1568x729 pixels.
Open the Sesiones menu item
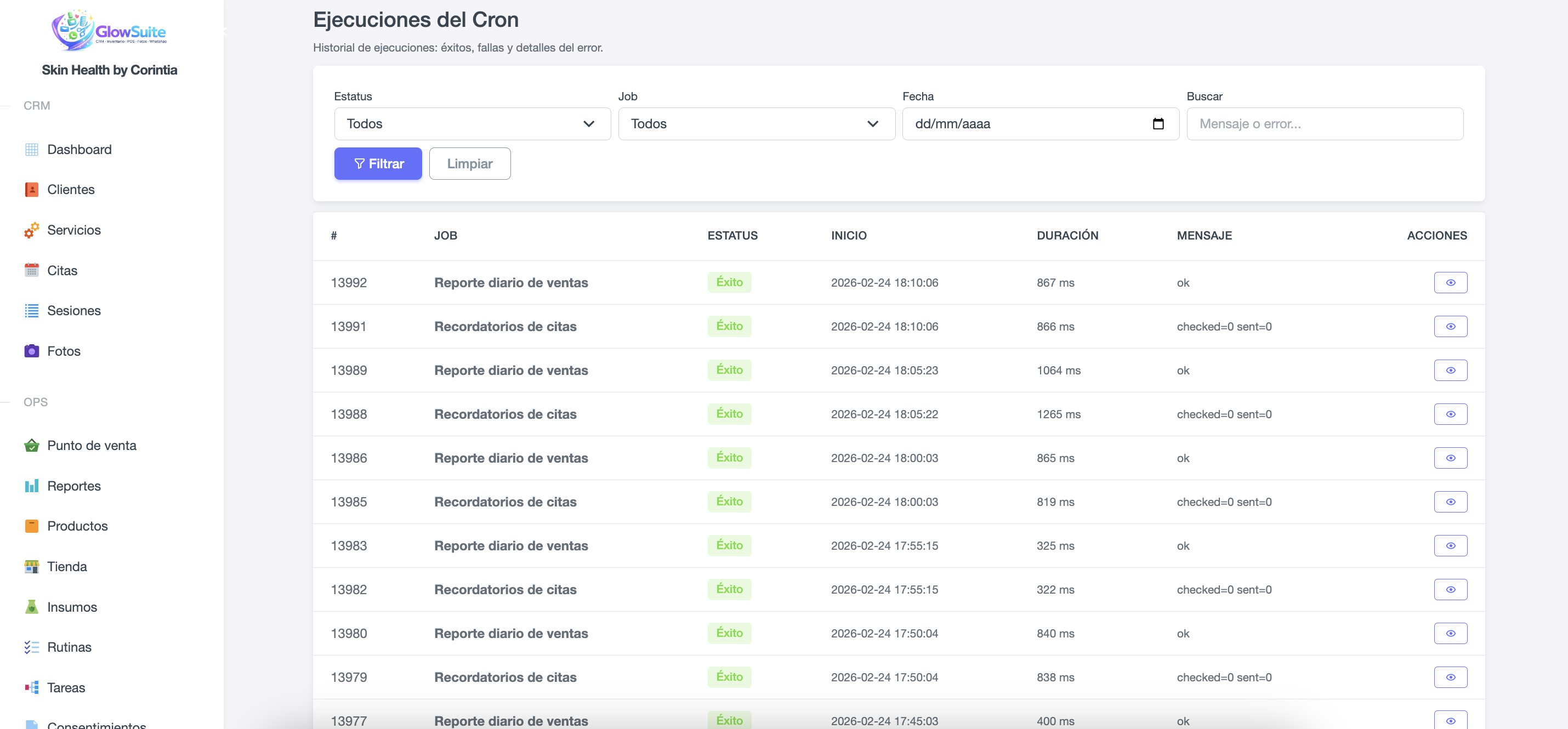[x=73, y=311]
